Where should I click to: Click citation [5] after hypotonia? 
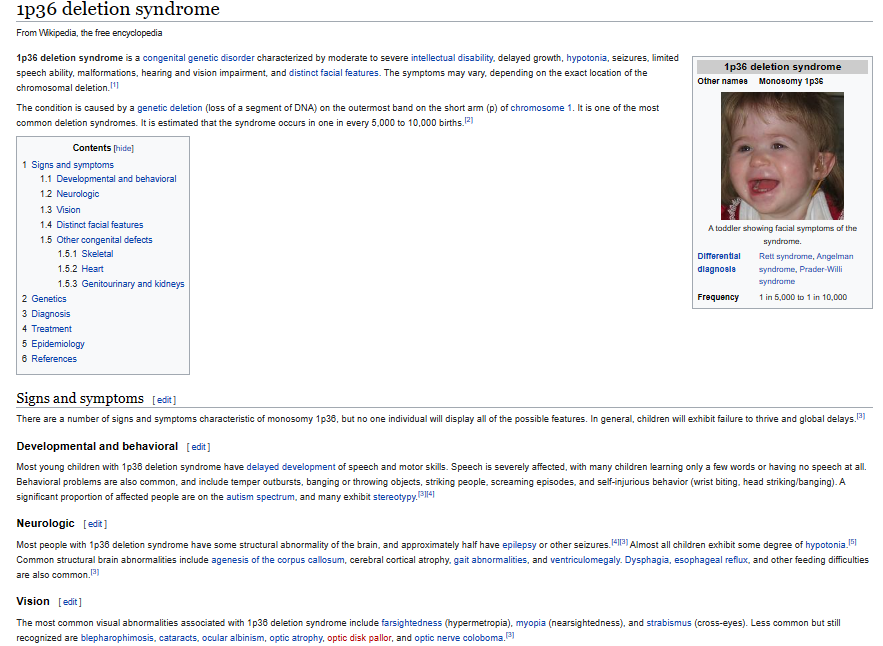point(852,542)
